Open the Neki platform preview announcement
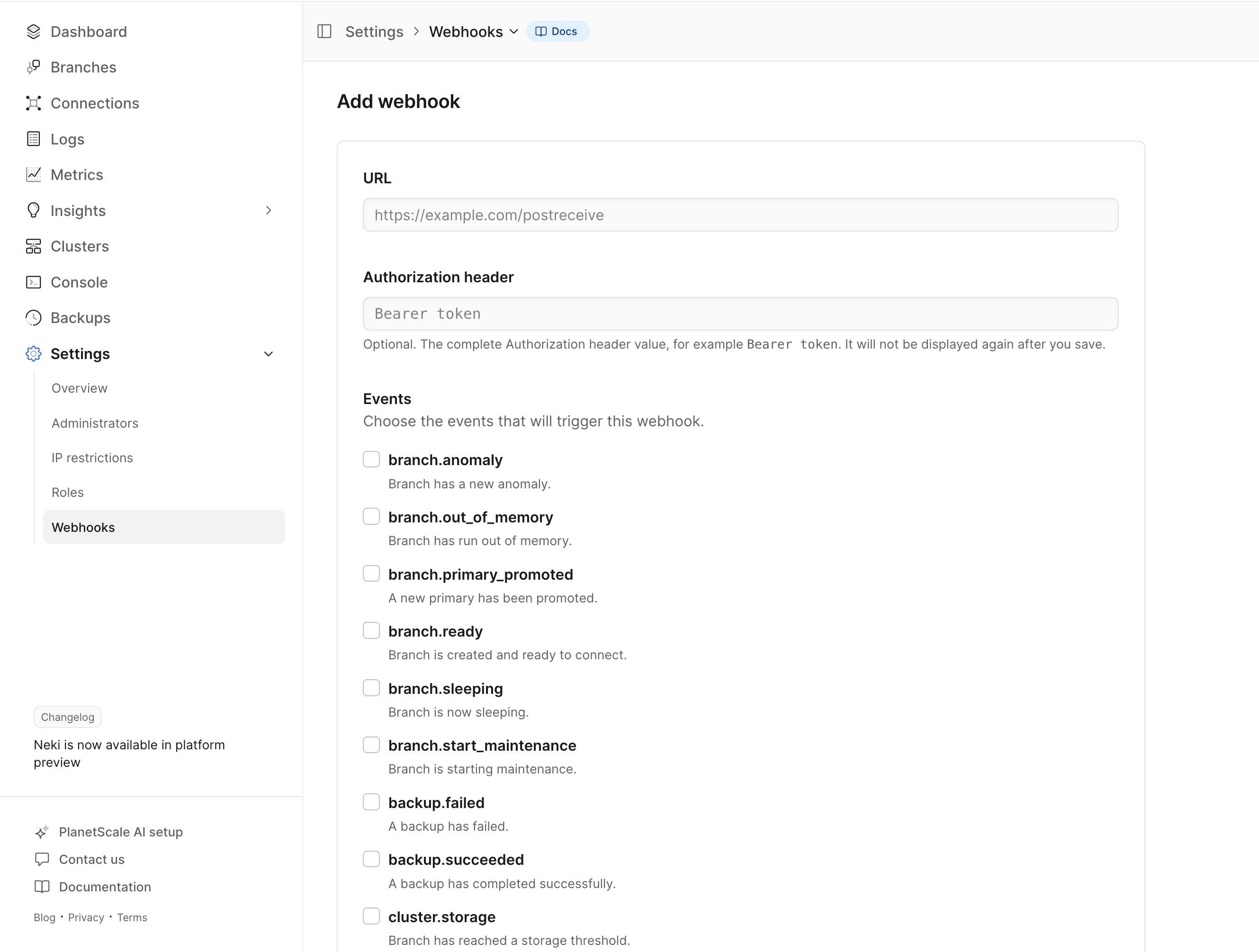This screenshot has width=1259, height=952. tap(129, 754)
